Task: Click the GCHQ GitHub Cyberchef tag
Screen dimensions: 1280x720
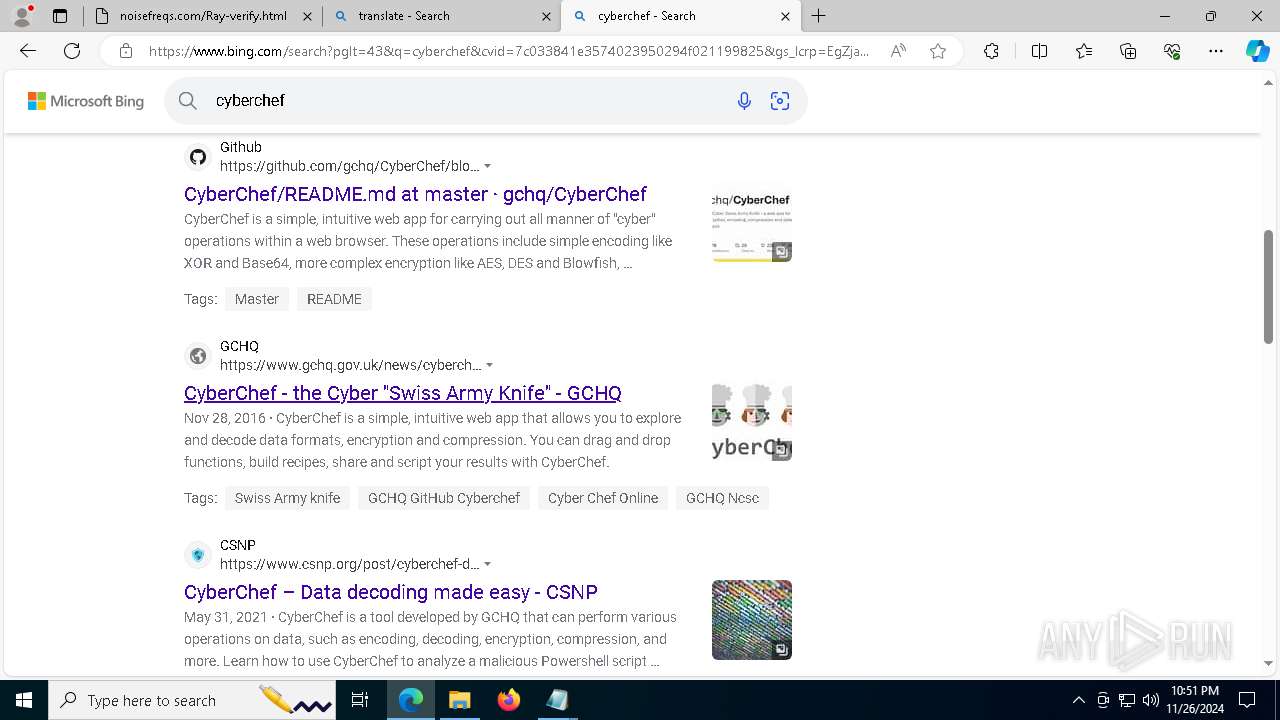Action: coord(444,498)
